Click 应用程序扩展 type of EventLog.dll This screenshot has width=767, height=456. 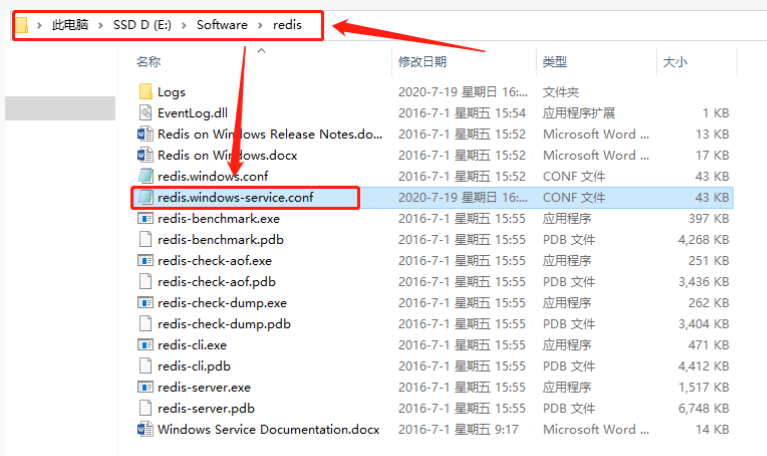coord(579,113)
